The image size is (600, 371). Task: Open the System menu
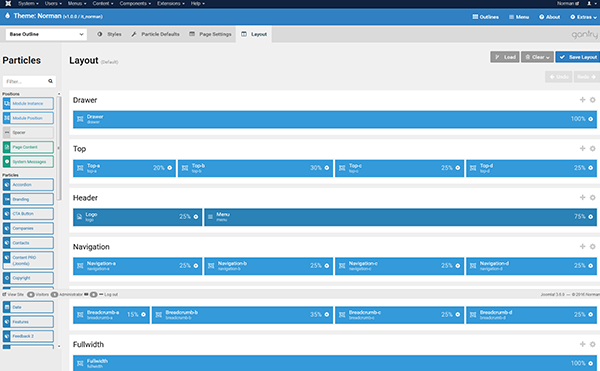(28, 3)
